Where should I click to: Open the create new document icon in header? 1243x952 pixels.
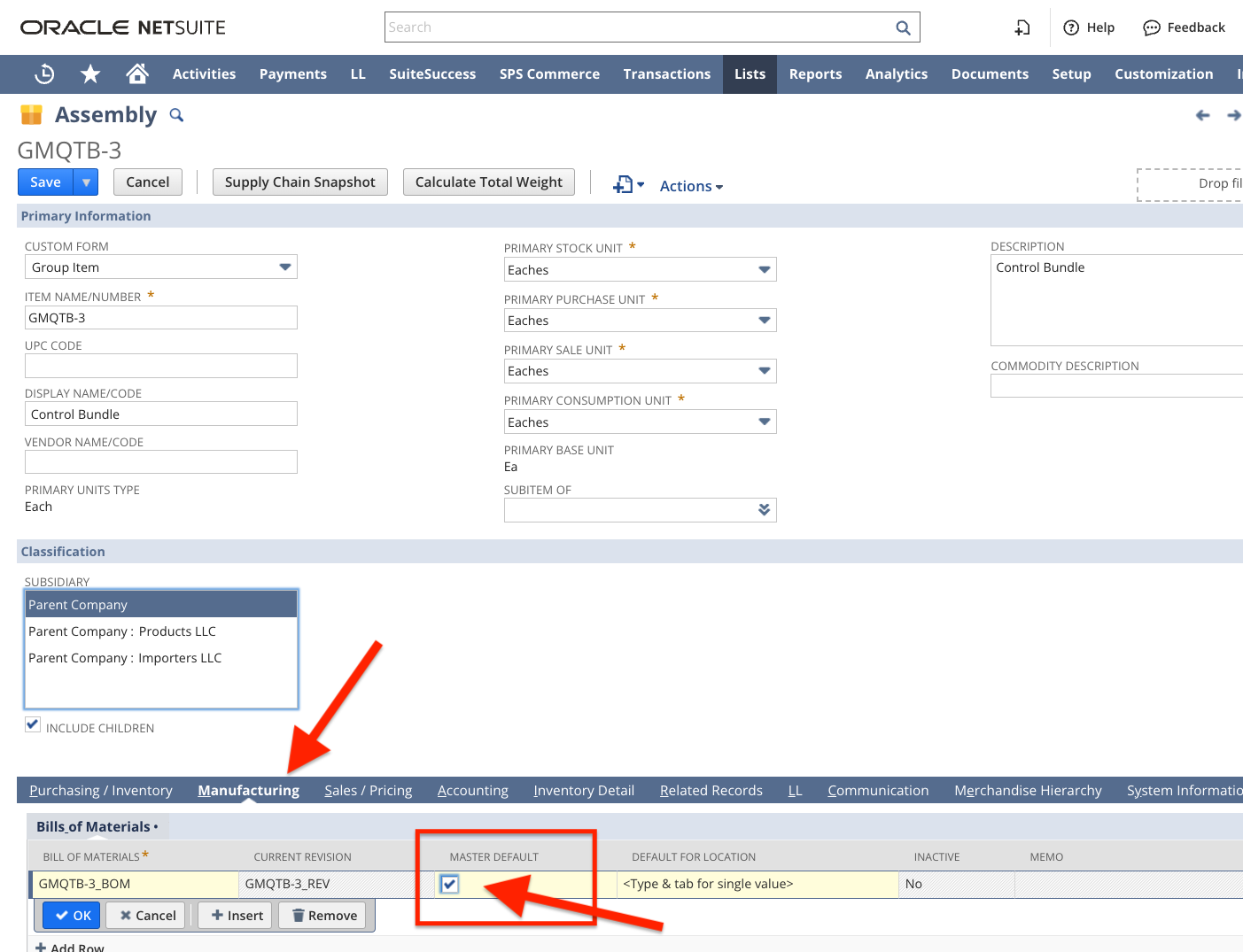(x=1022, y=27)
